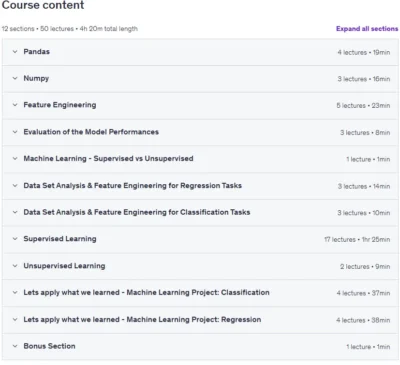Click chevron for Machine Learning Project: Classification
This screenshot has height=365, width=400.
coord(15,293)
